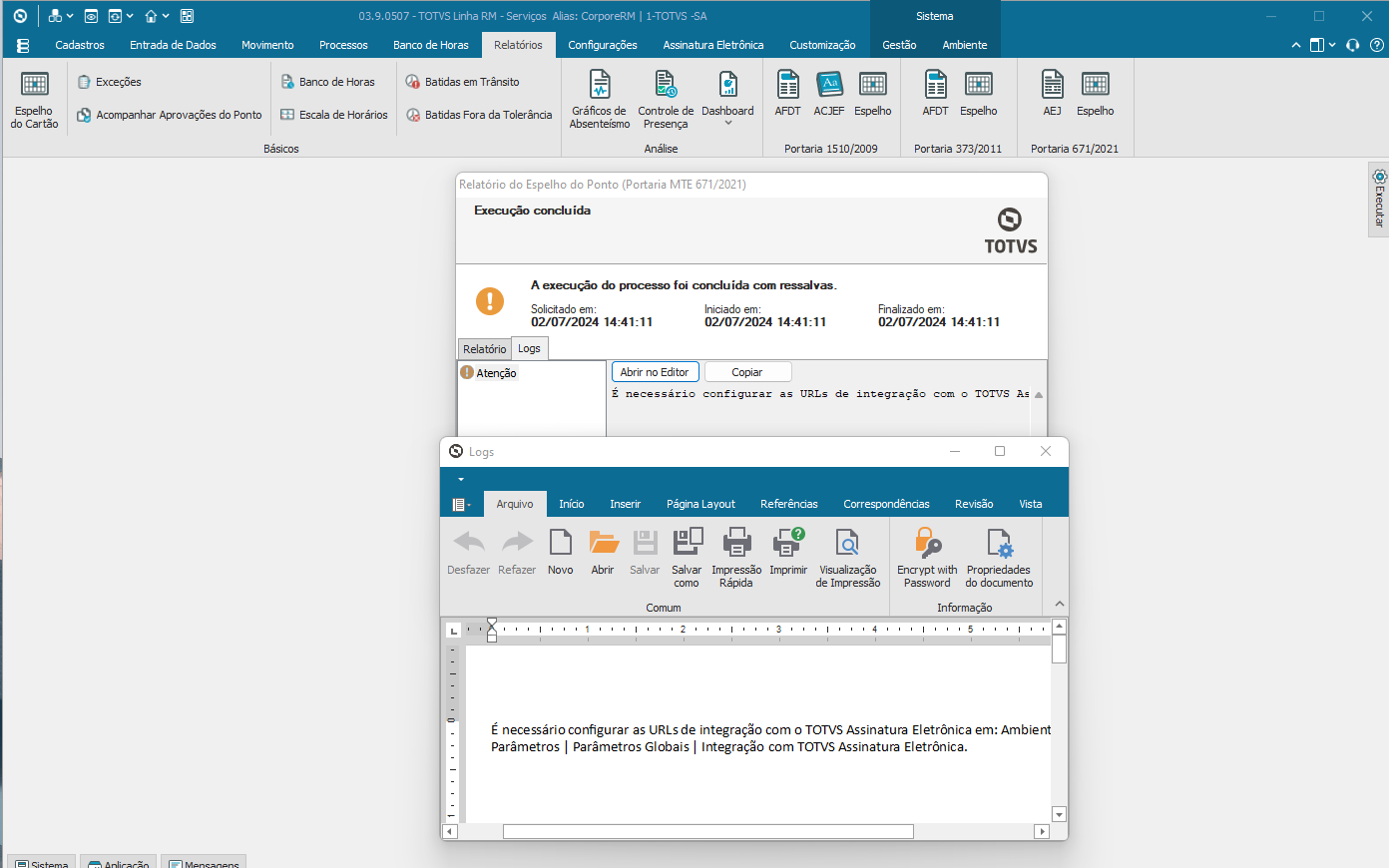Launch Controle de Presença report
The image size is (1389, 868).
pyautogui.click(x=666, y=101)
